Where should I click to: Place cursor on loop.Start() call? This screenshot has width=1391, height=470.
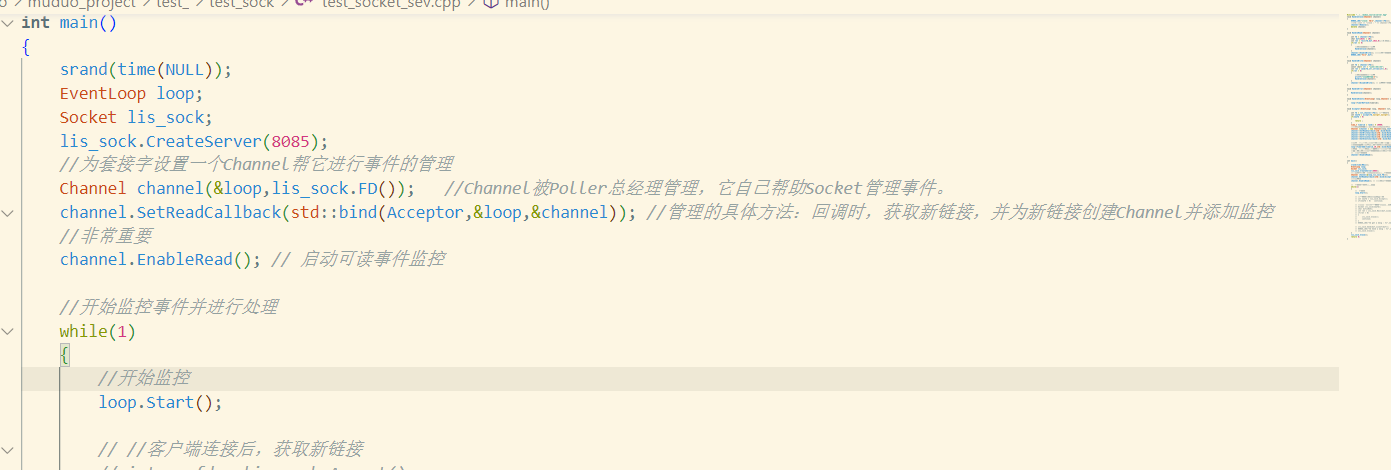(x=160, y=402)
